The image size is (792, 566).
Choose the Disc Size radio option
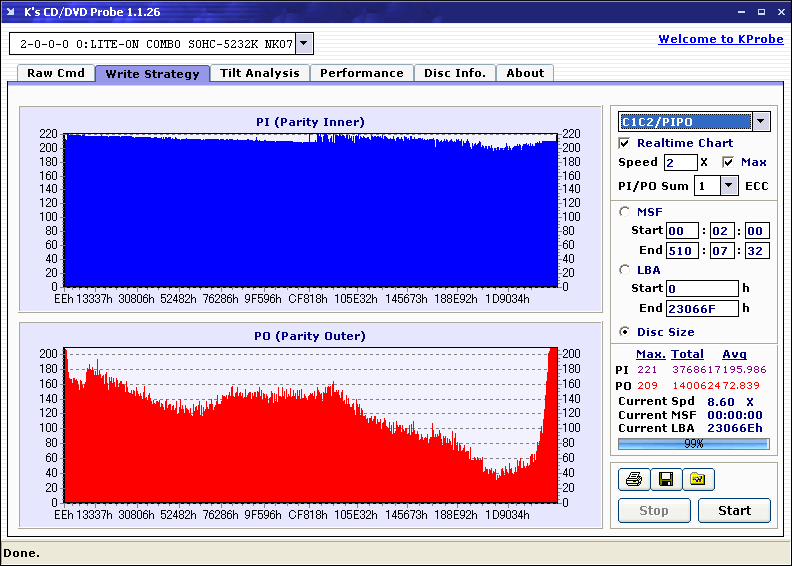[x=625, y=332]
